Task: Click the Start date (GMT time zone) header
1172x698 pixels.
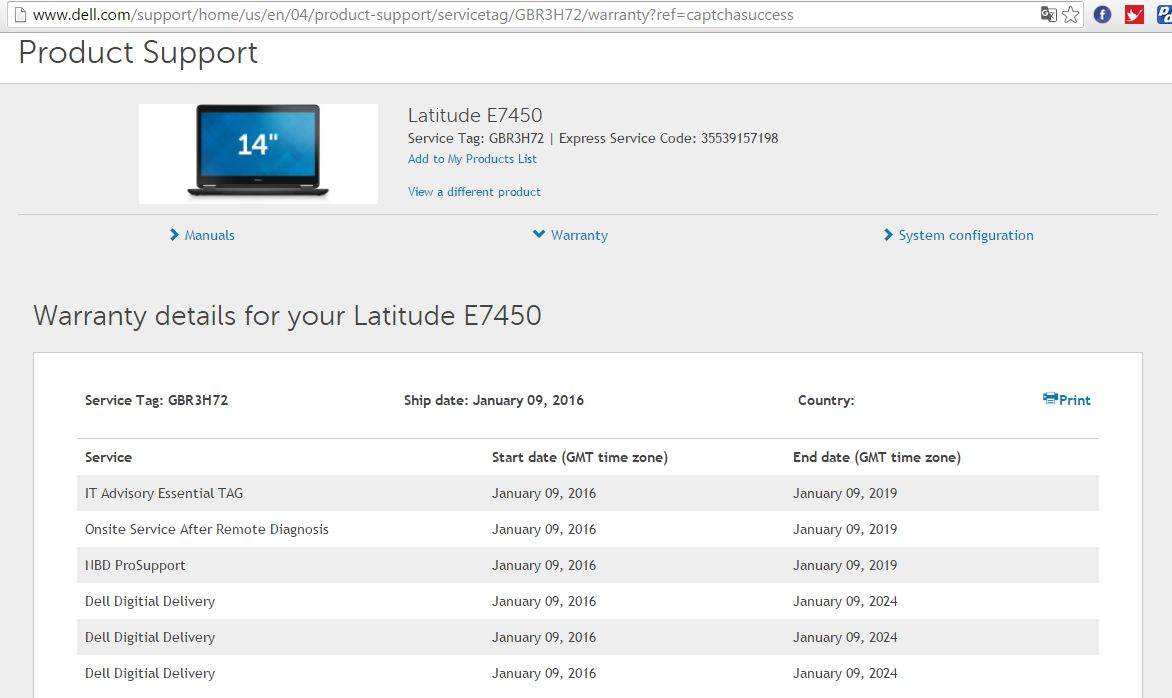Action: click(579, 457)
